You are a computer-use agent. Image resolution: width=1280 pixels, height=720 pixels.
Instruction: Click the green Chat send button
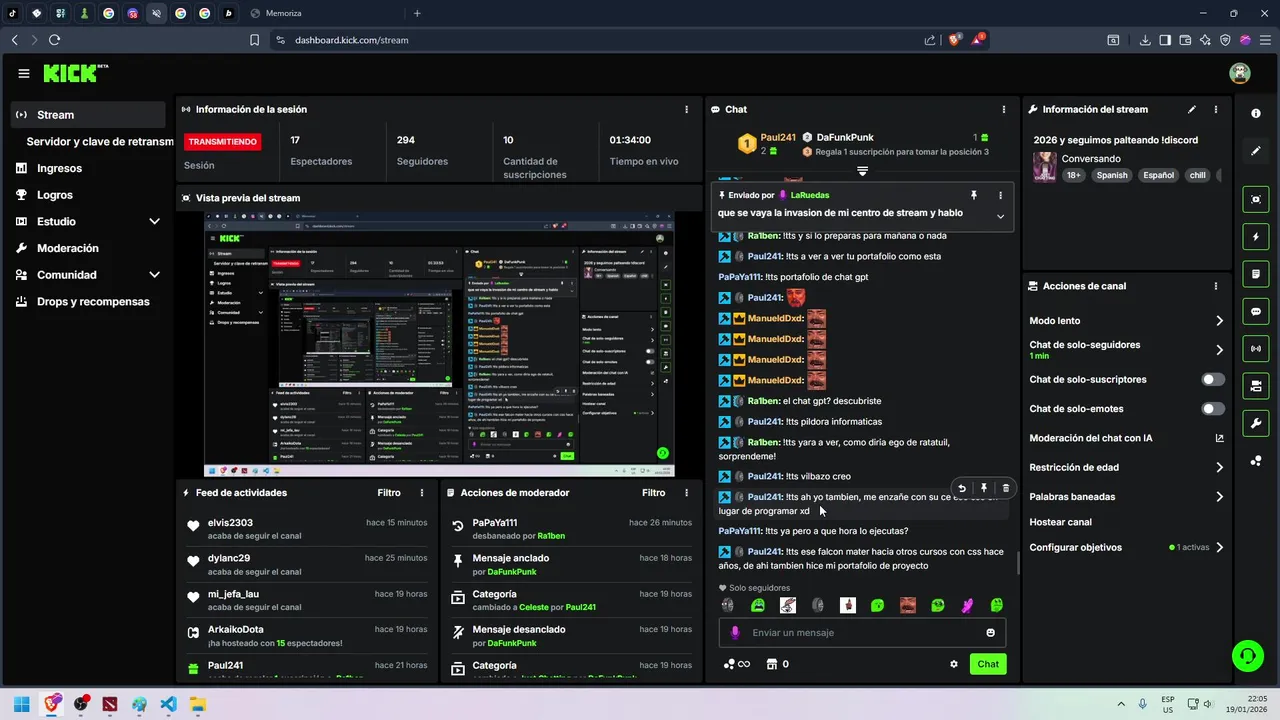988,664
